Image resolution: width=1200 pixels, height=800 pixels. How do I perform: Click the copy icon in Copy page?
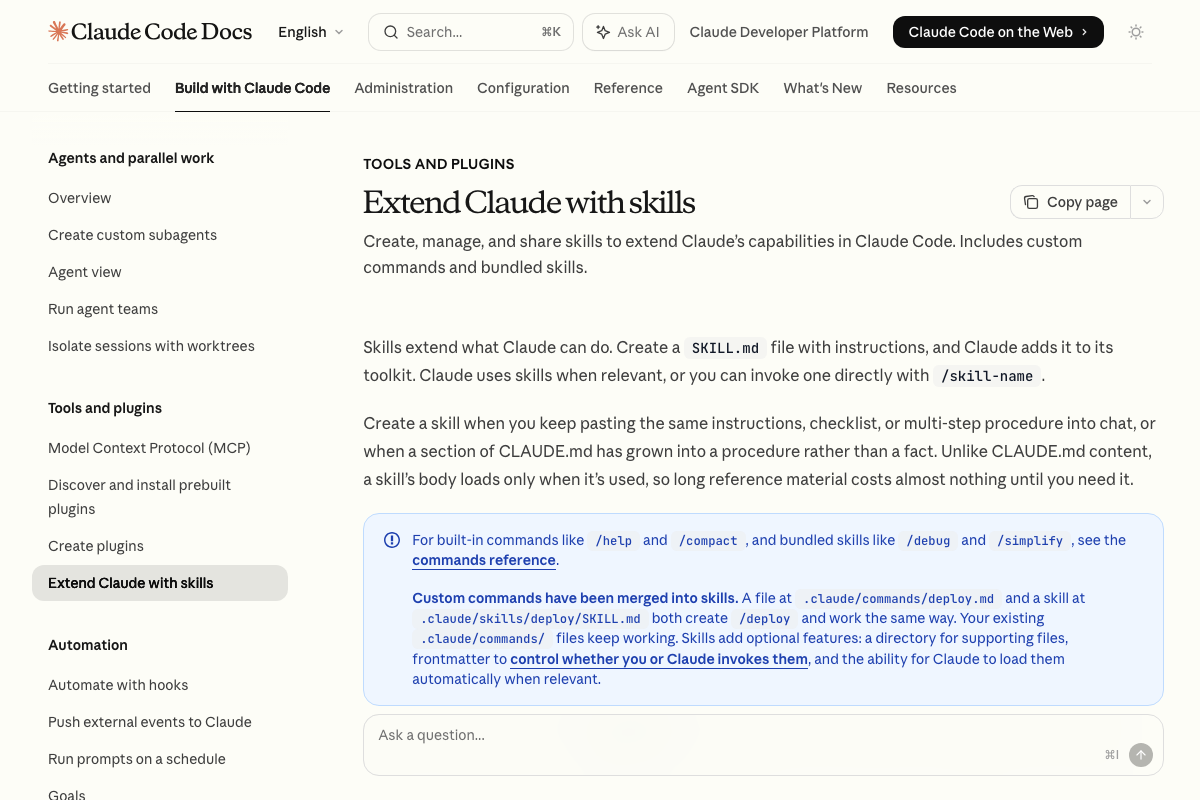coord(1031,202)
